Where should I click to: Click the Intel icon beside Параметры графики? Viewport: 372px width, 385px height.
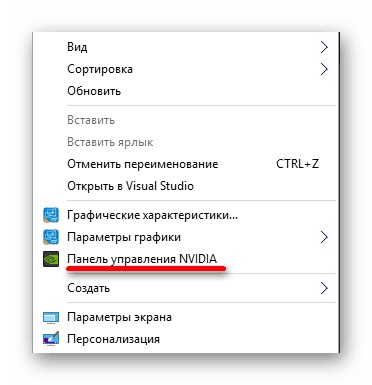[x=51, y=237]
